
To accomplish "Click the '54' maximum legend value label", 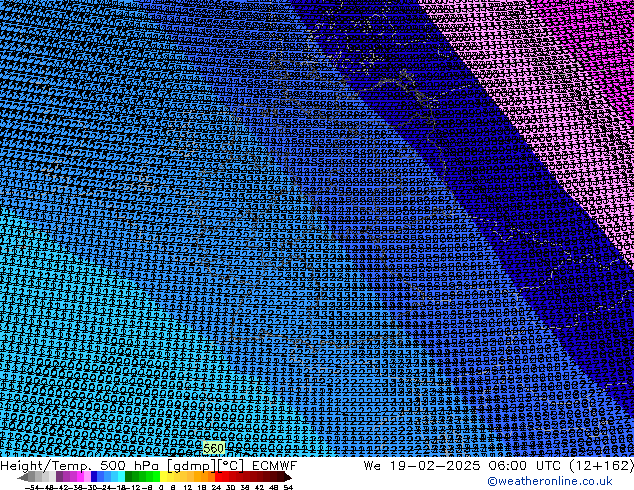I will (288, 487).
